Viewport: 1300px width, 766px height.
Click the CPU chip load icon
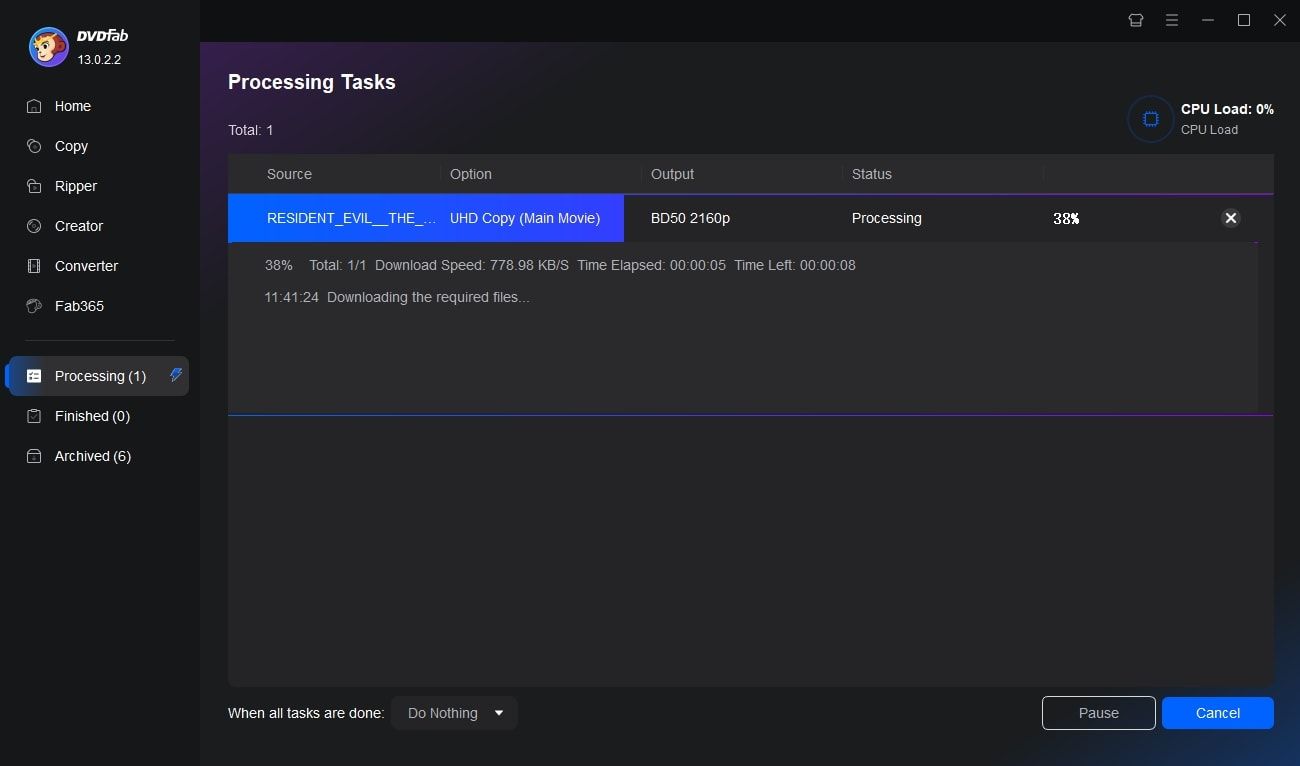(x=1150, y=119)
